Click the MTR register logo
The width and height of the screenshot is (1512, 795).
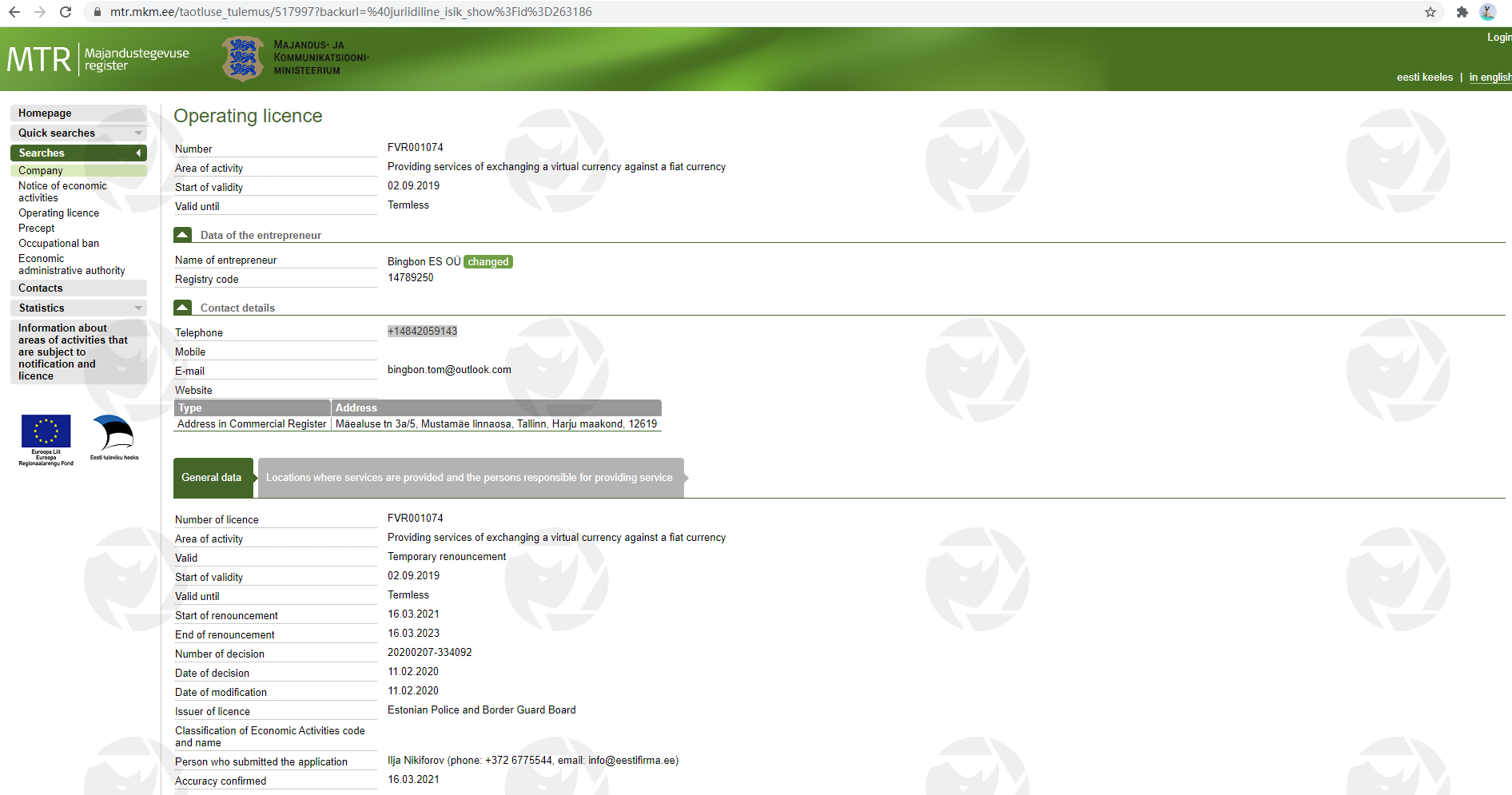97,59
